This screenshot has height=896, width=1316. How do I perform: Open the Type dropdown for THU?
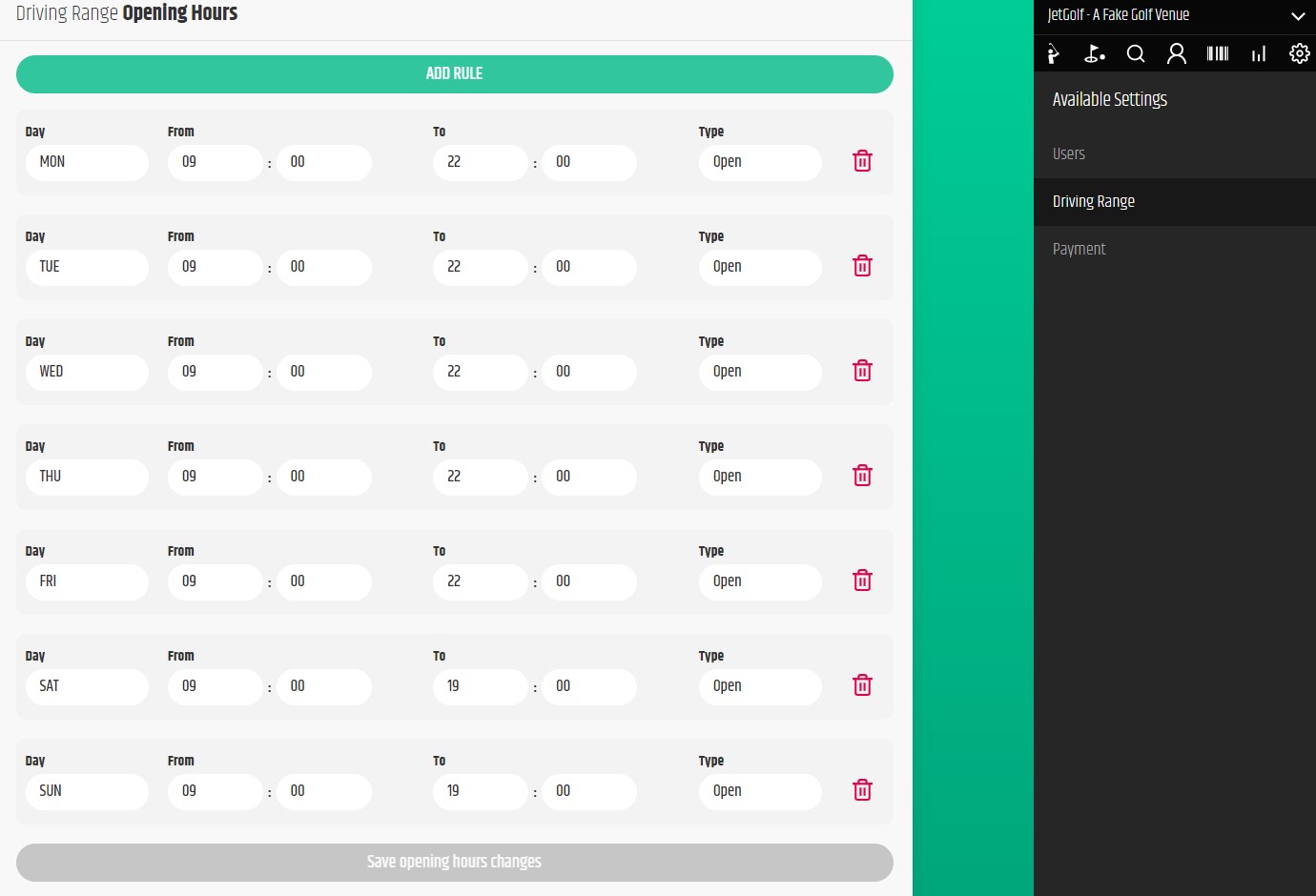[760, 477]
